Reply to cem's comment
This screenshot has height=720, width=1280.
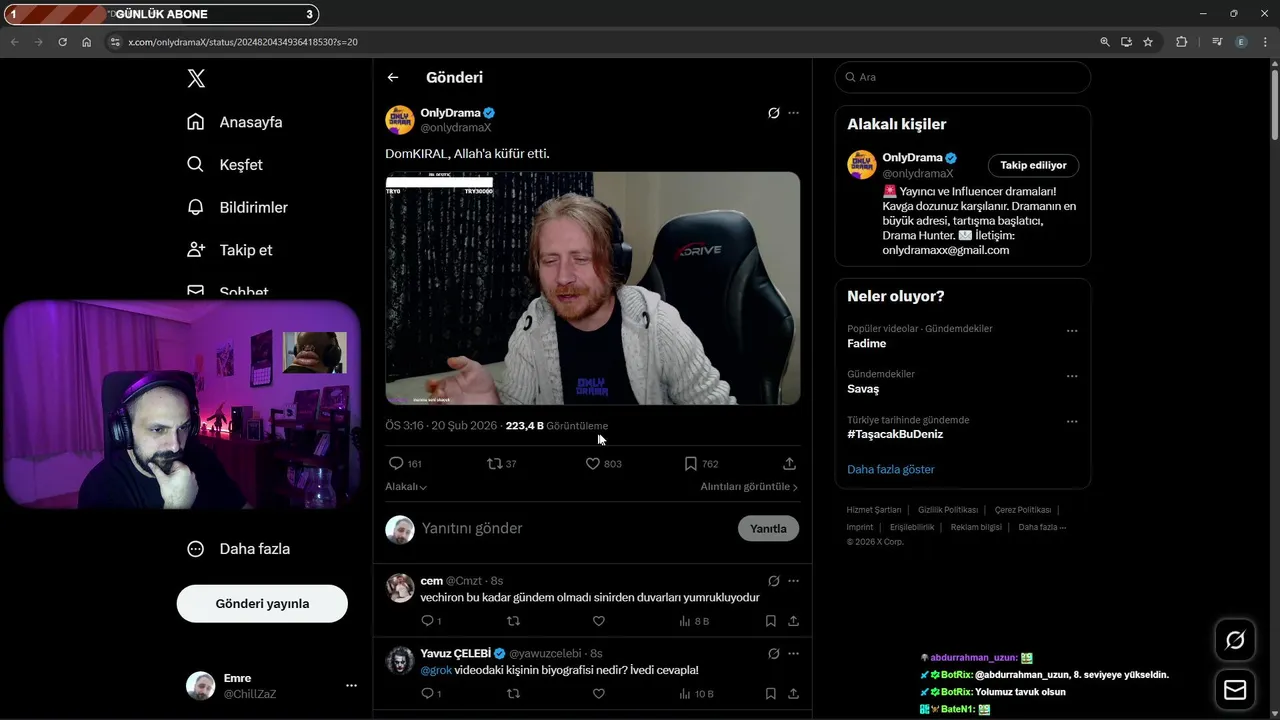[x=430, y=621]
